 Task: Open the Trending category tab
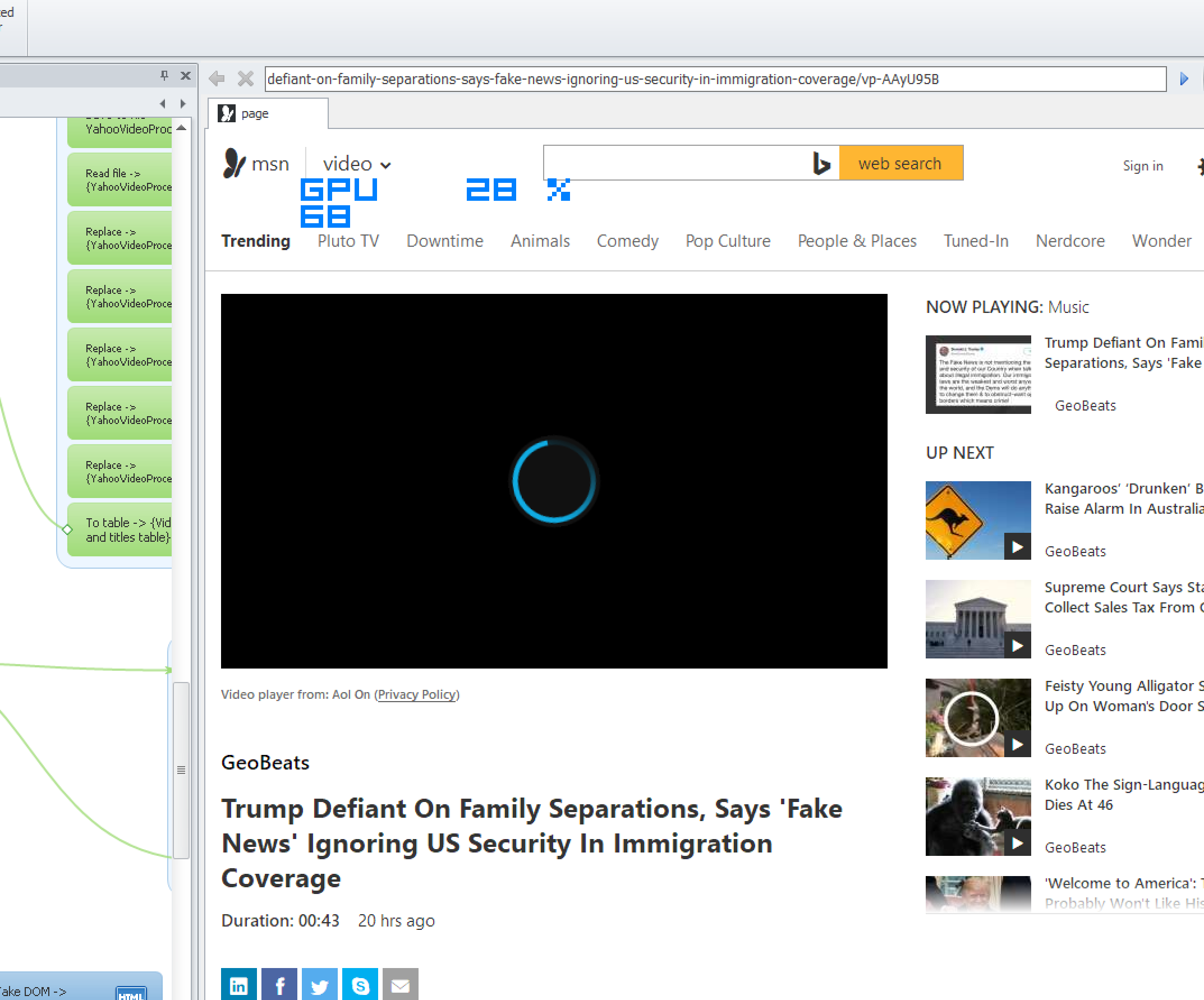click(x=256, y=241)
